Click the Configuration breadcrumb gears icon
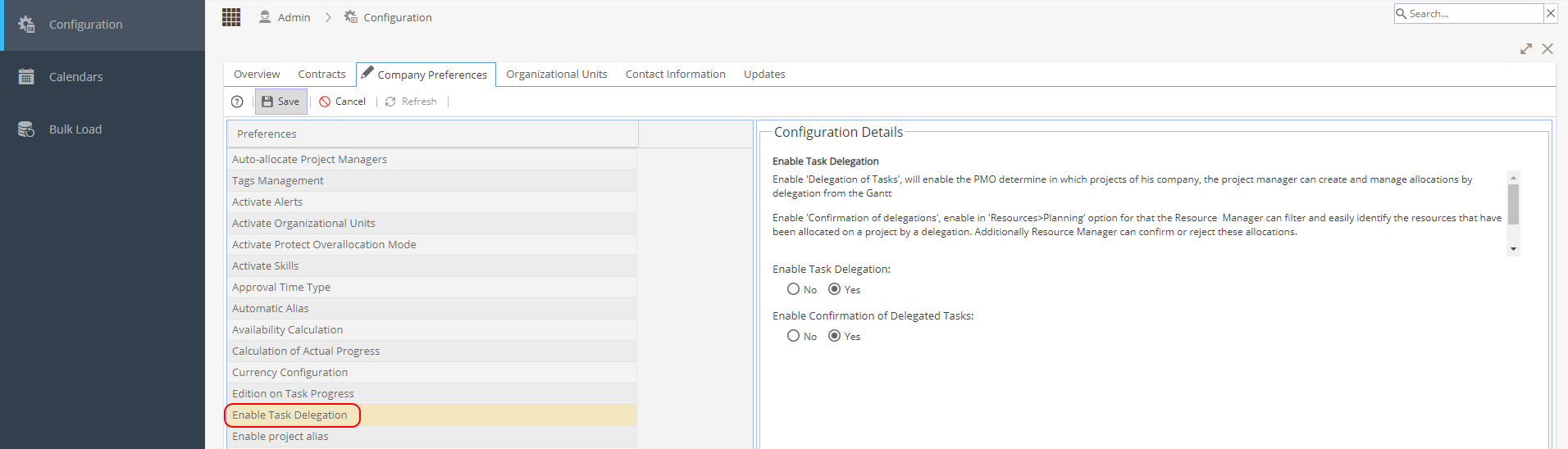The height and width of the screenshot is (449, 1568). pos(351,16)
